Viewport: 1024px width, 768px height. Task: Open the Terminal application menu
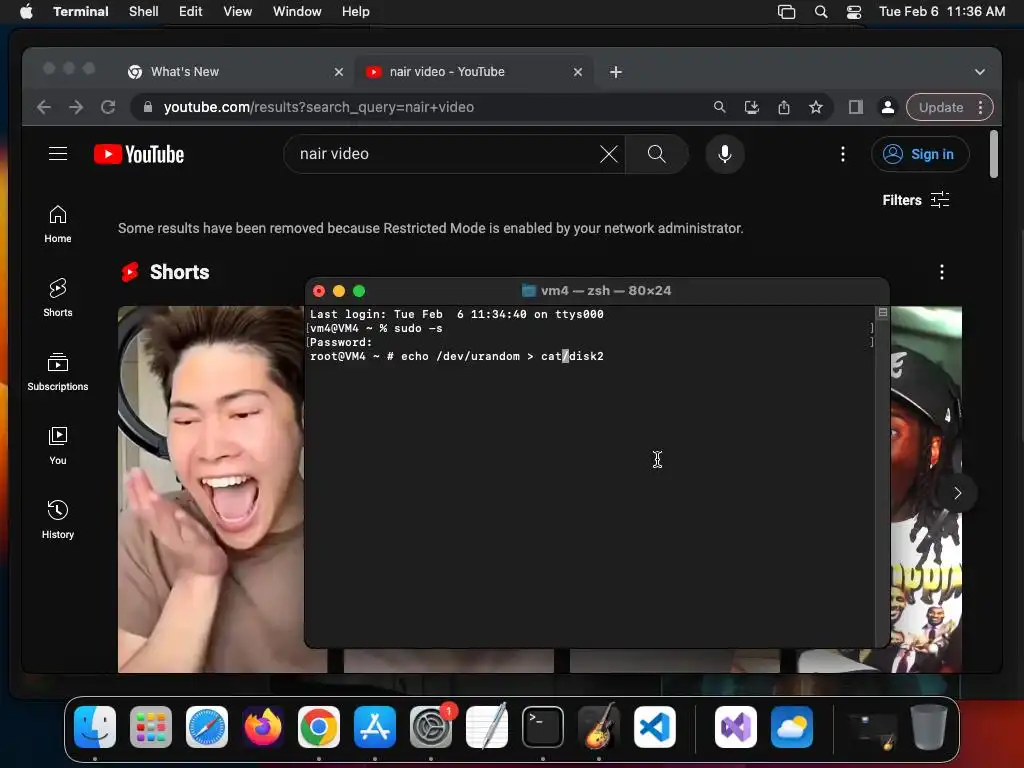tap(81, 11)
